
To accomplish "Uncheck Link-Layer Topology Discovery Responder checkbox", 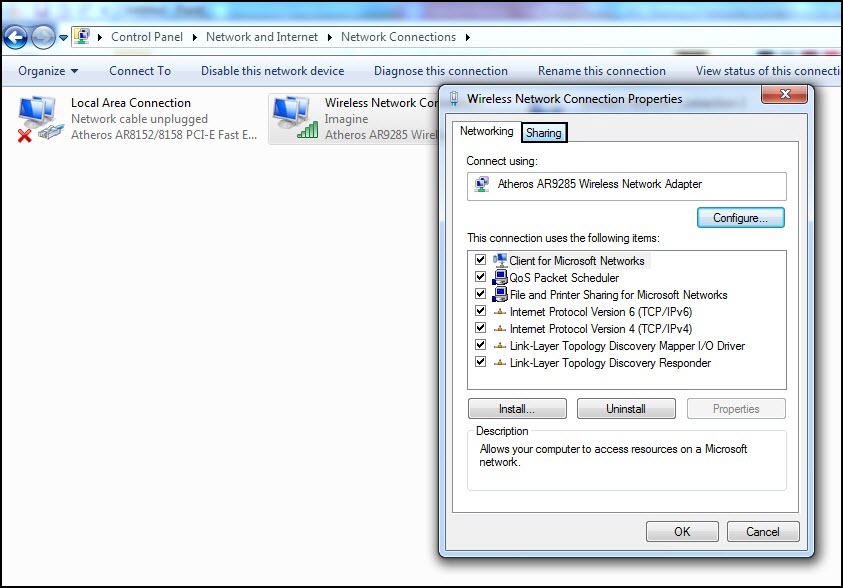I will coord(481,362).
